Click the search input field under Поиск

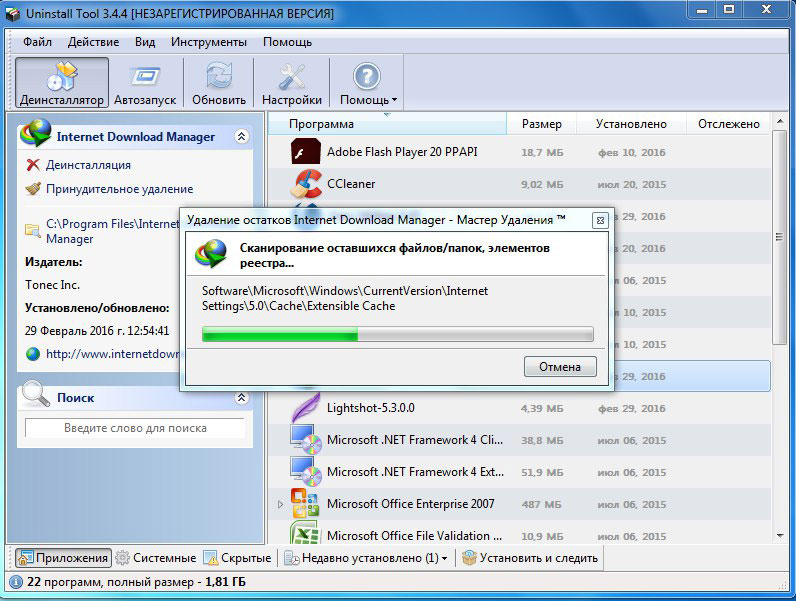pyautogui.click(x=135, y=428)
